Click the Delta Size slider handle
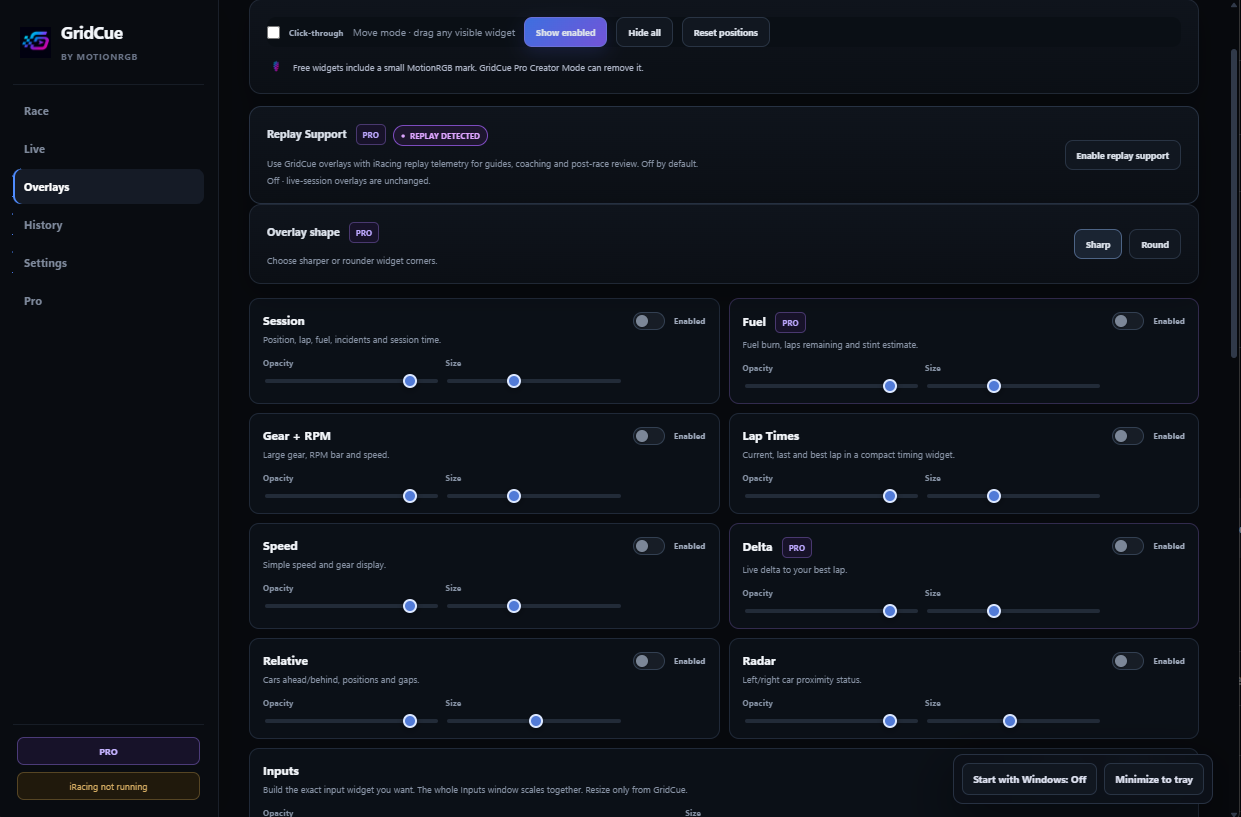 pos(994,611)
